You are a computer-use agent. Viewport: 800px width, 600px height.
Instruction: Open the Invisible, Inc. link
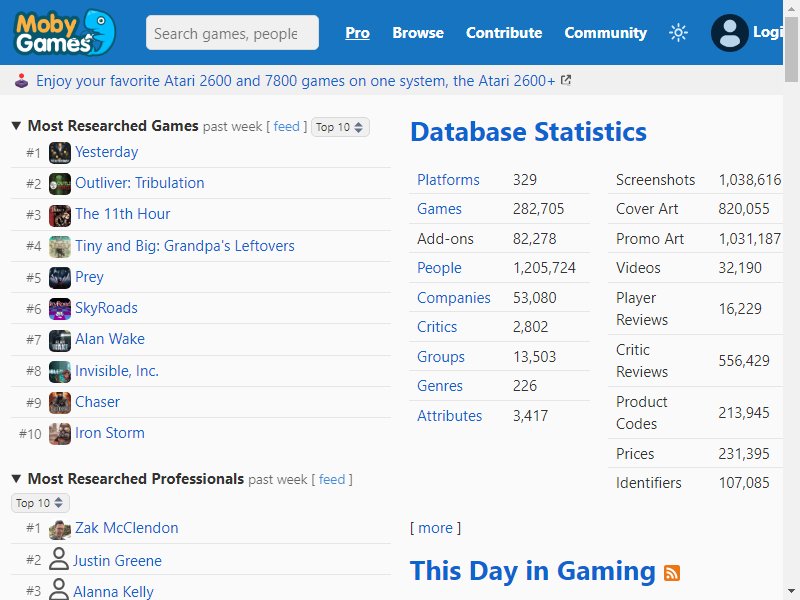pyautogui.click(x=117, y=370)
